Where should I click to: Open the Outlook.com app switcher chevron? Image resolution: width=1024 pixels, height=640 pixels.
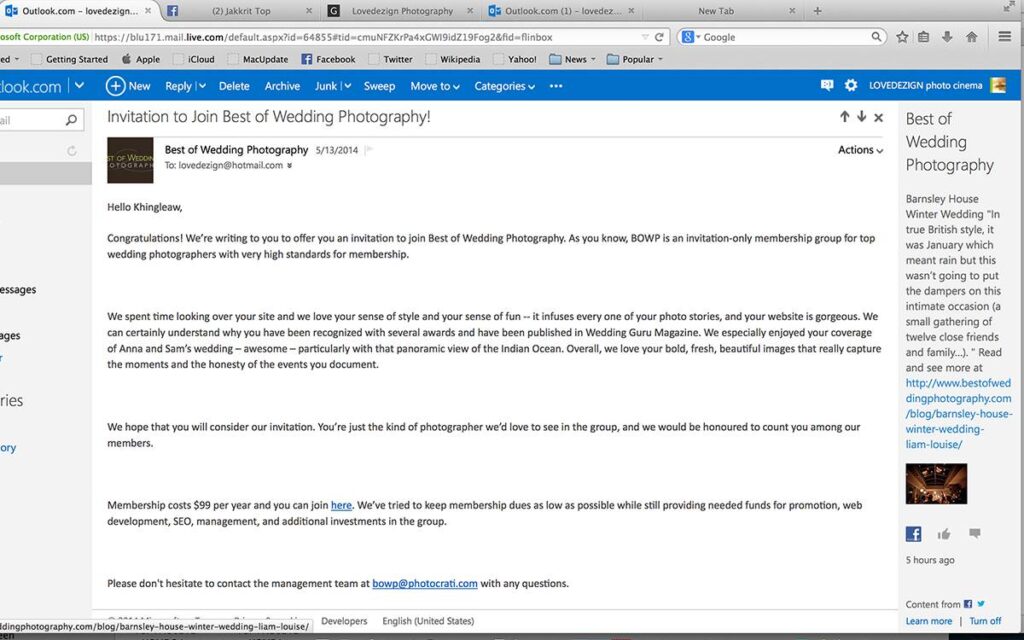(x=79, y=86)
